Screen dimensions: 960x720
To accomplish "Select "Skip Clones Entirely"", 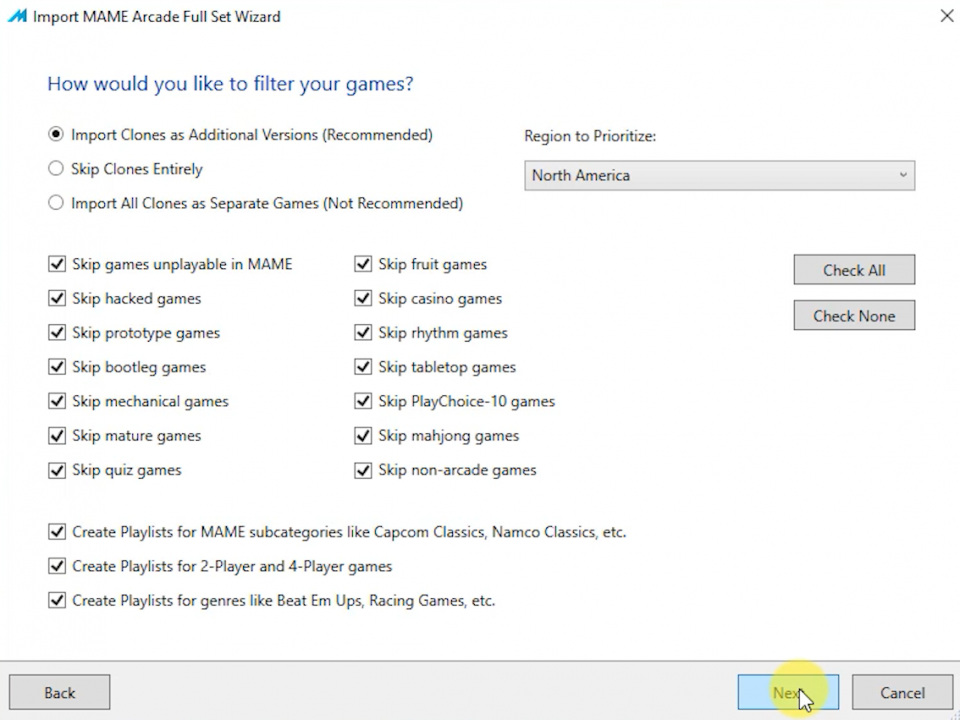I will [56, 168].
